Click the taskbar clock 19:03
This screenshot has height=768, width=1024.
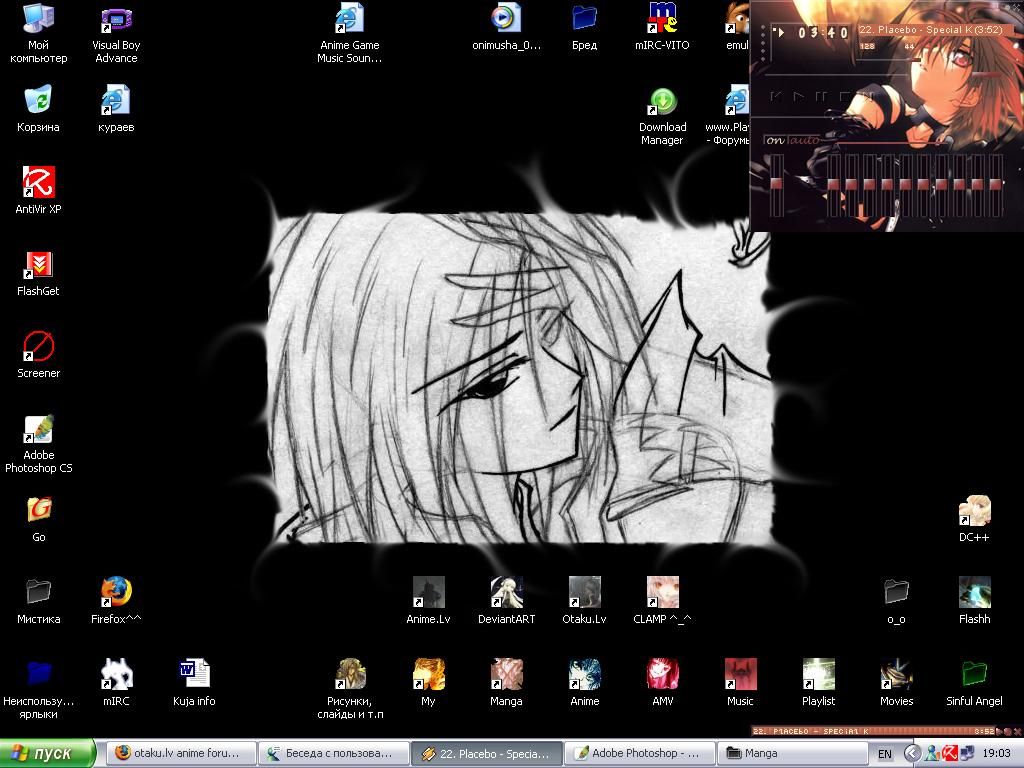tap(997, 754)
